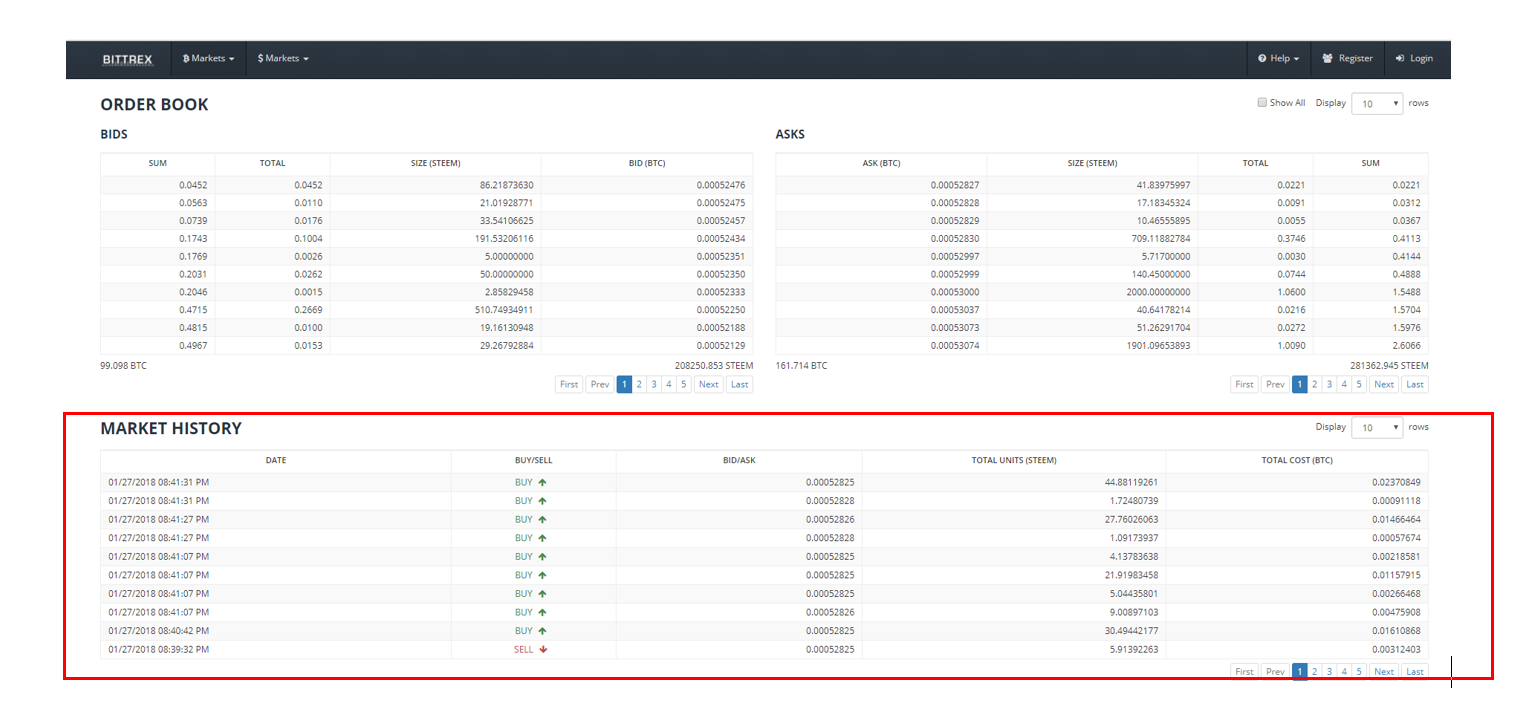The image size is (1529, 706).
Task: Click the Register link
Action: click(1347, 59)
